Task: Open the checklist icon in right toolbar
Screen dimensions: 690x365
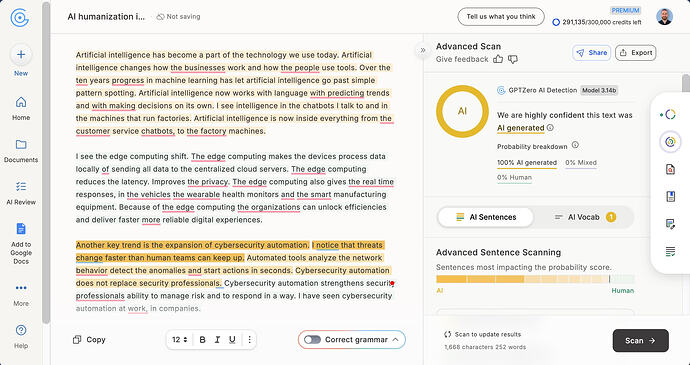Action: coord(670,252)
